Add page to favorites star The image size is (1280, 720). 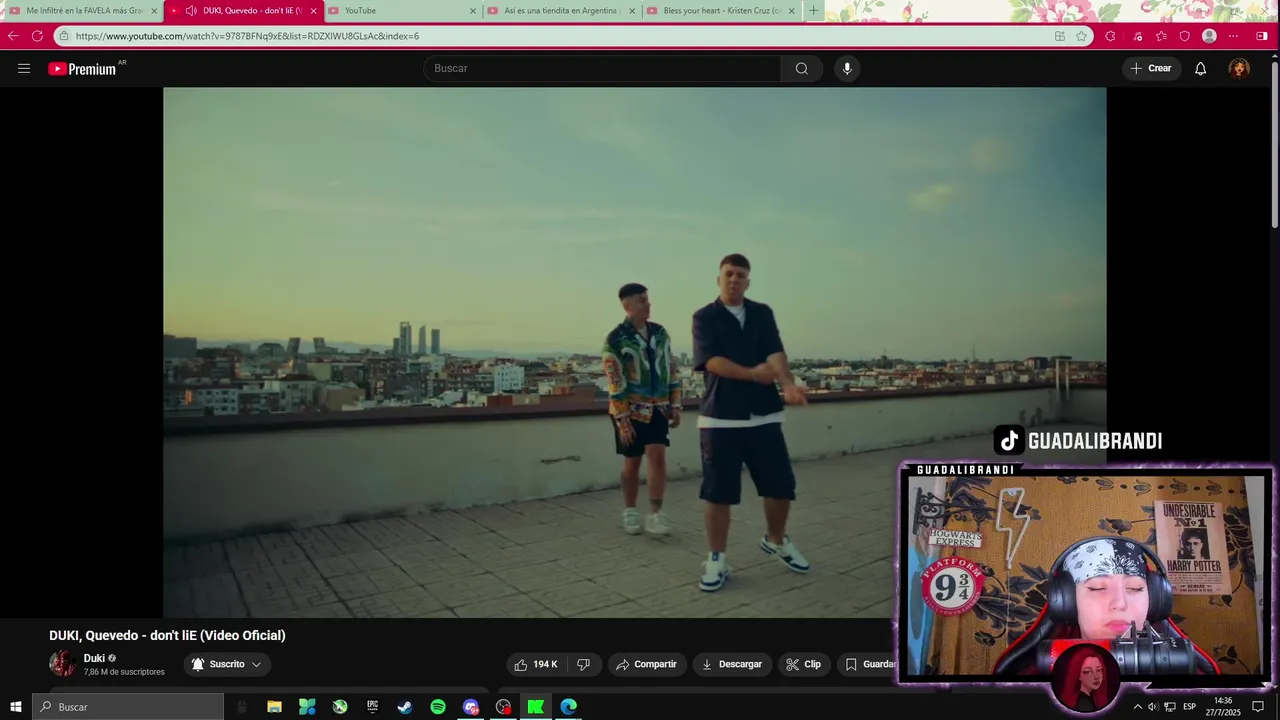point(1081,36)
